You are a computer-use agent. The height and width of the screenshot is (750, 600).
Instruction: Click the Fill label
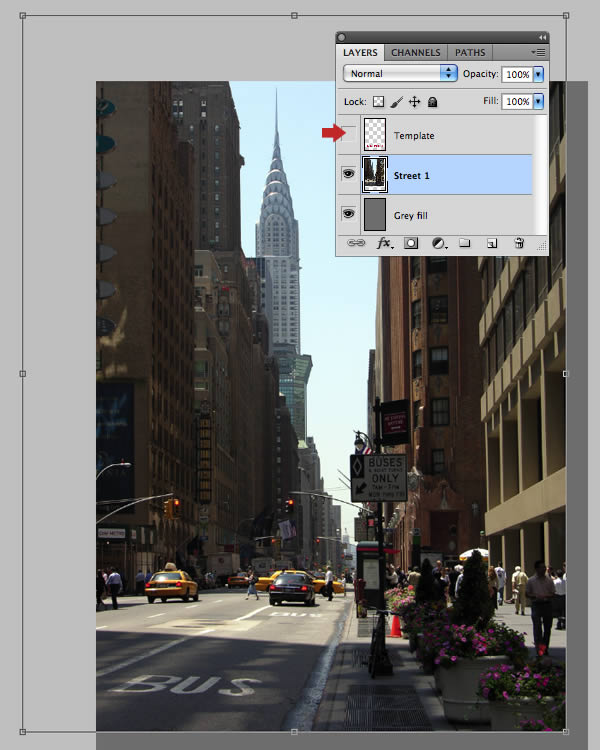(x=490, y=101)
